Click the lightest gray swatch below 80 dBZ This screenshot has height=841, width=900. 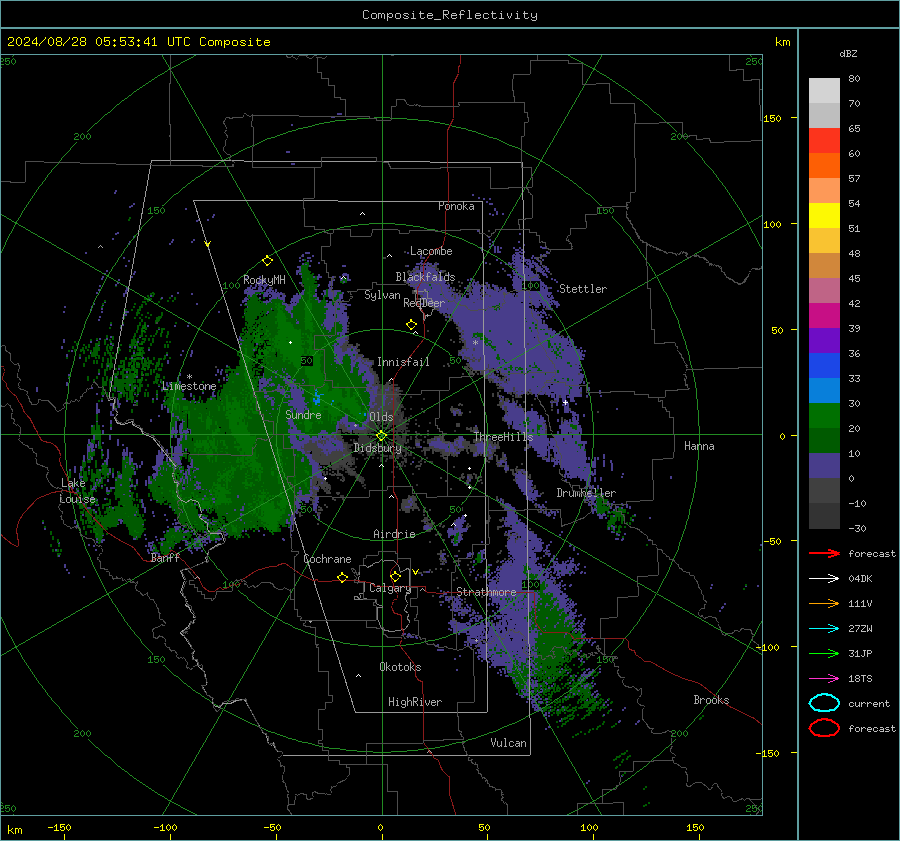[x=824, y=91]
